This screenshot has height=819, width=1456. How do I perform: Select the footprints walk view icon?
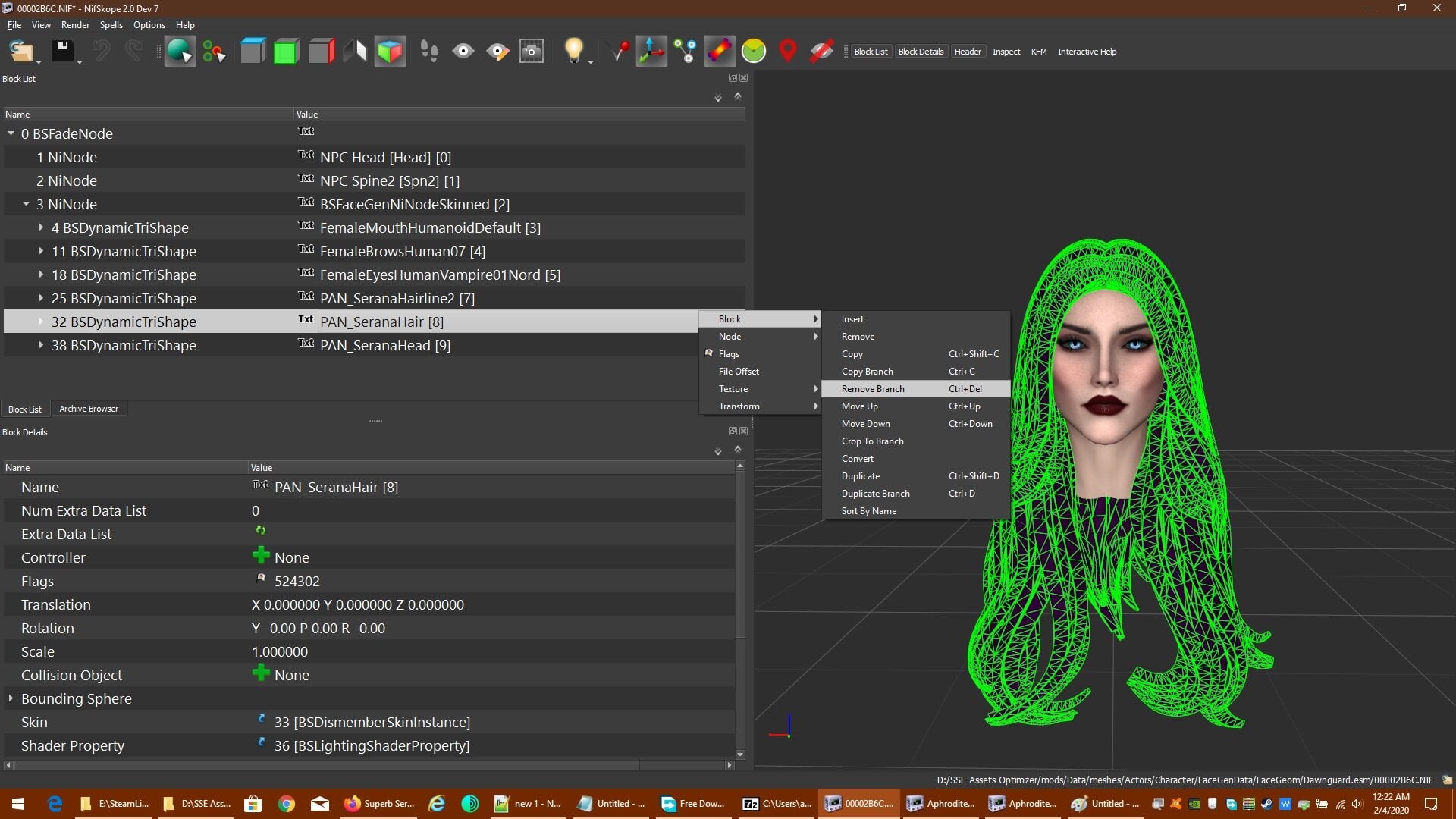429,52
